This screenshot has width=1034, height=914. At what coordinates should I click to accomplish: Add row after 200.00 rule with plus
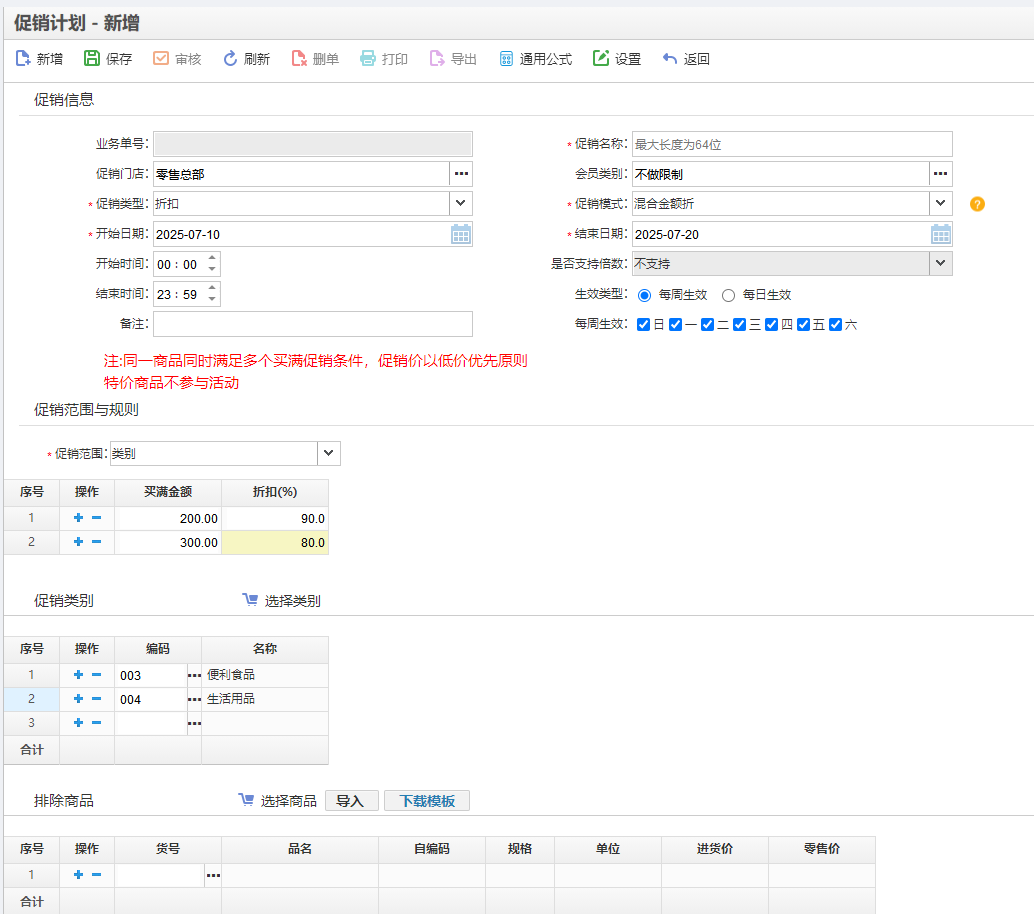point(78,518)
